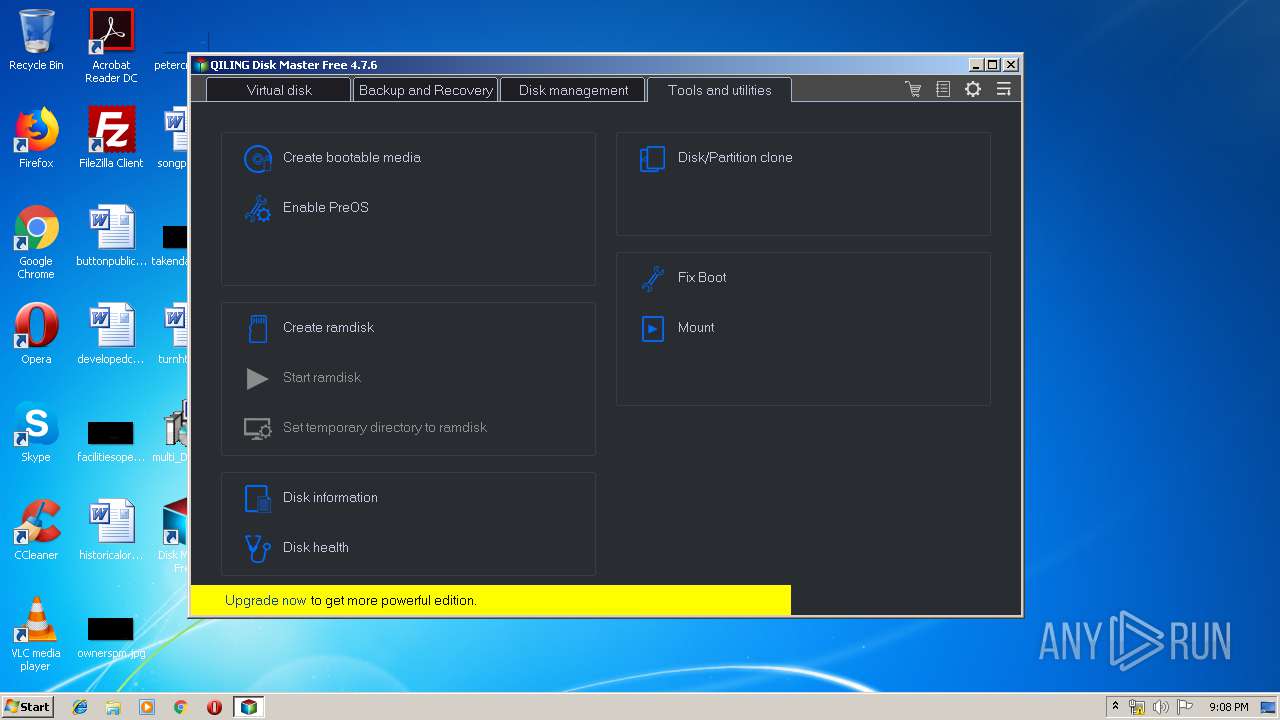
Task: Open the Firefox desktop shortcut
Action: [36, 138]
